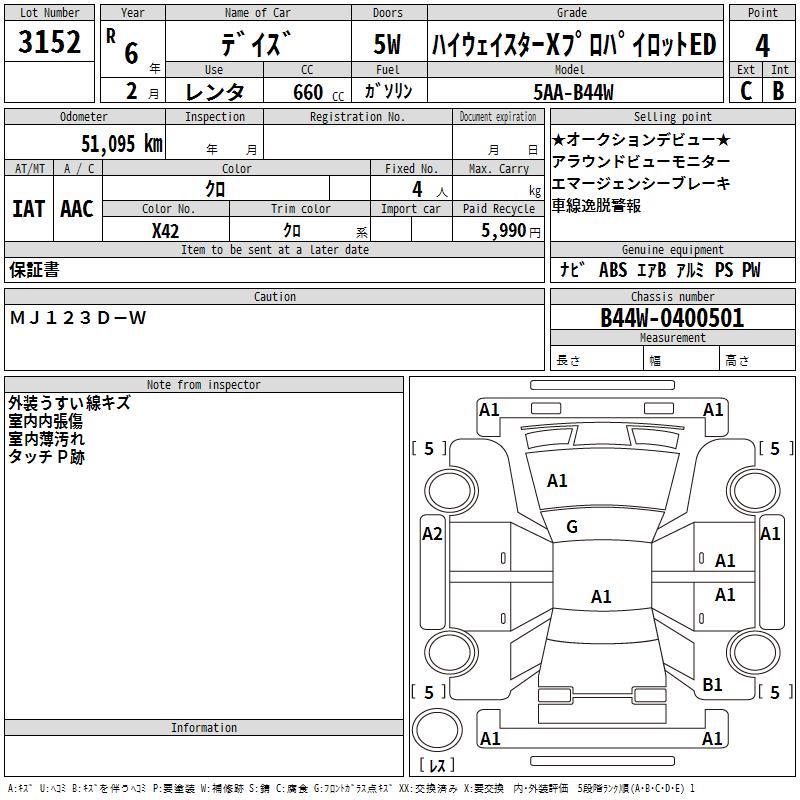The width and height of the screenshot is (800, 800).
Task: Click the lot number 3152
Action: [50, 43]
